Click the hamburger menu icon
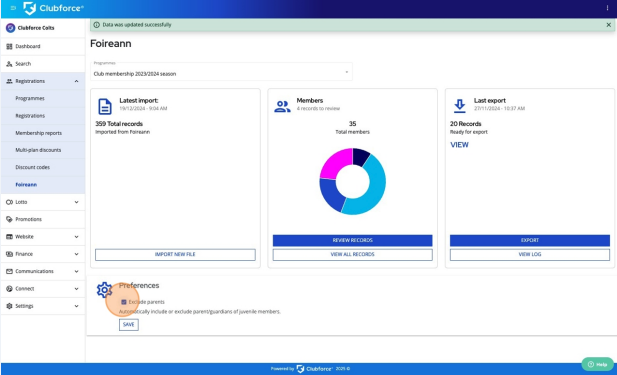Viewport: 617px width, 375px height. coord(13,8)
